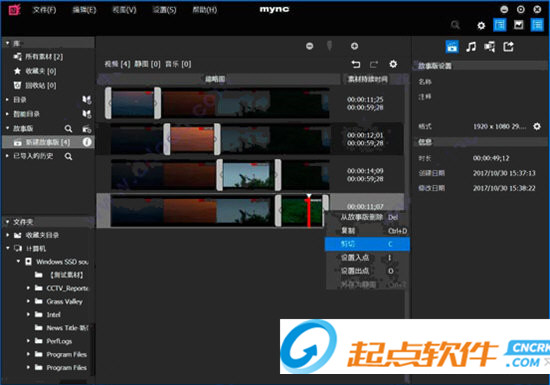Click the redo arrow in the storyboard toolbar
Screen dimensions: 550x385
coord(374,64)
